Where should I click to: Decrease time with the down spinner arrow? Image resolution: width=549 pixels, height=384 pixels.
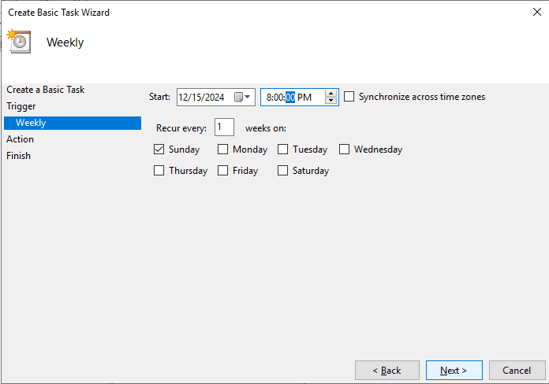(331, 101)
